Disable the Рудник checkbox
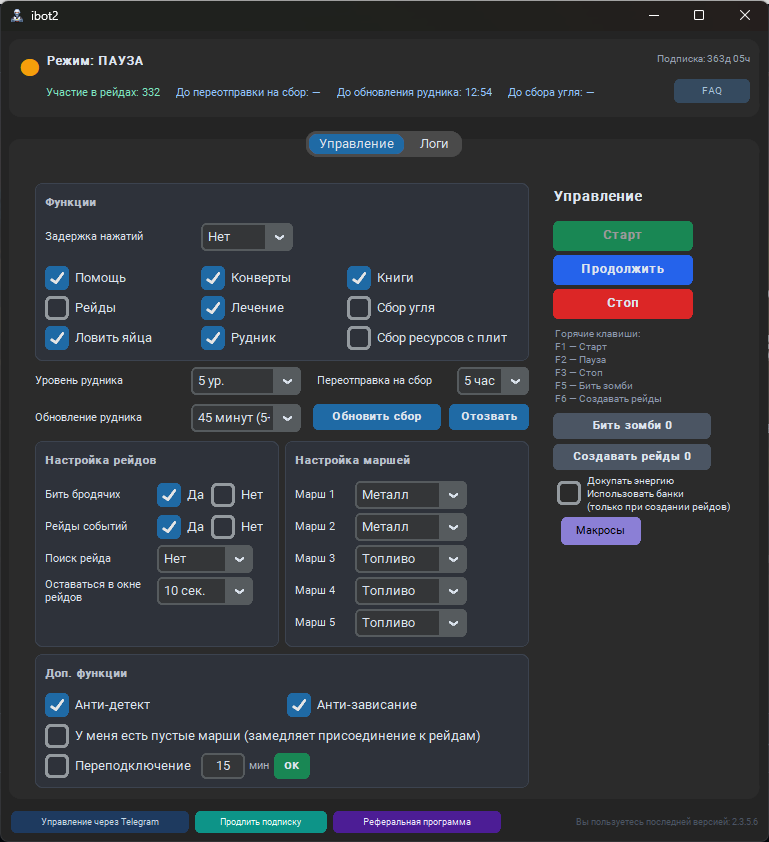This screenshot has height=842, width=769. click(x=213, y=338)
